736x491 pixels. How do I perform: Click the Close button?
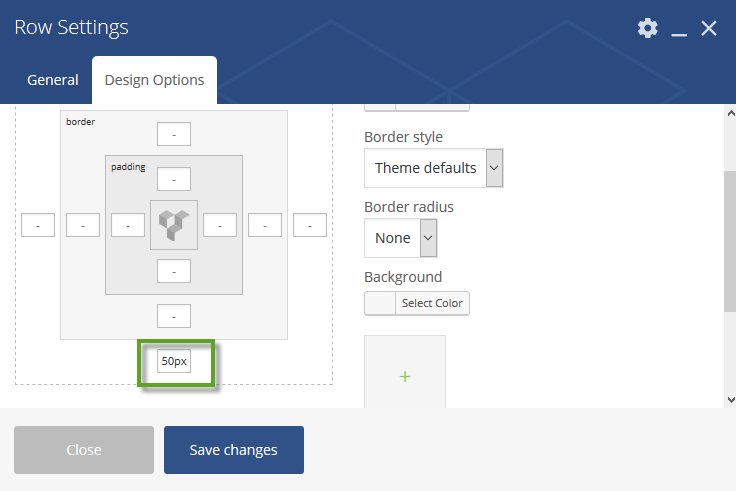(84, 450)
